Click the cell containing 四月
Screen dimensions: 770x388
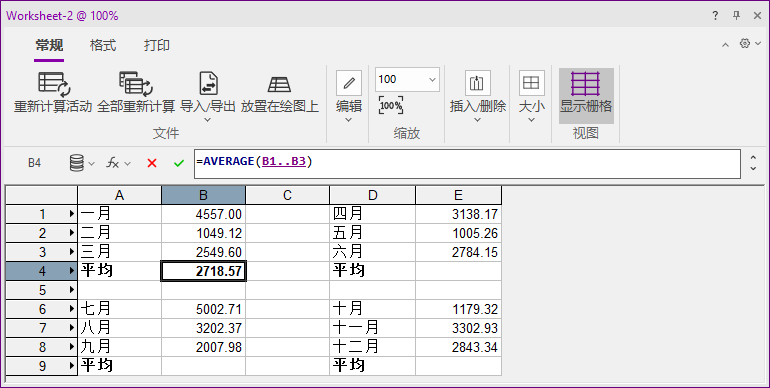point(372,214)
